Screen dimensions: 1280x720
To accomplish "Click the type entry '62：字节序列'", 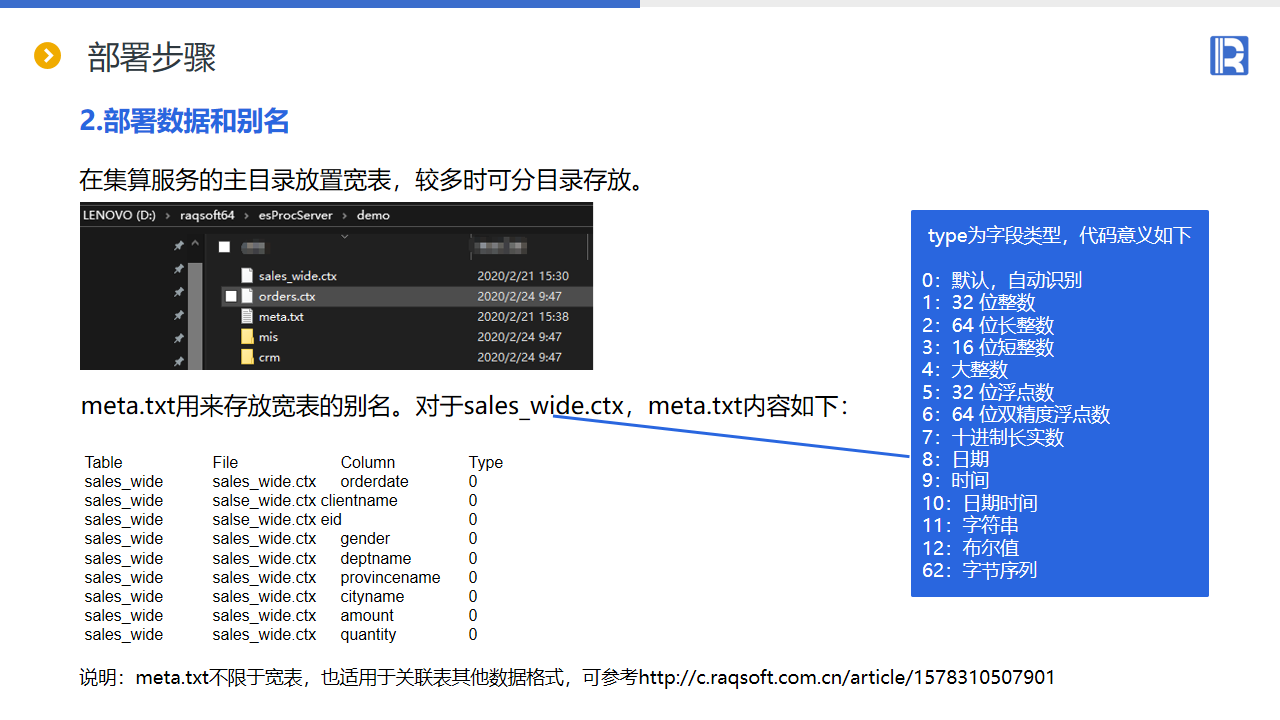I will (980, 570).
